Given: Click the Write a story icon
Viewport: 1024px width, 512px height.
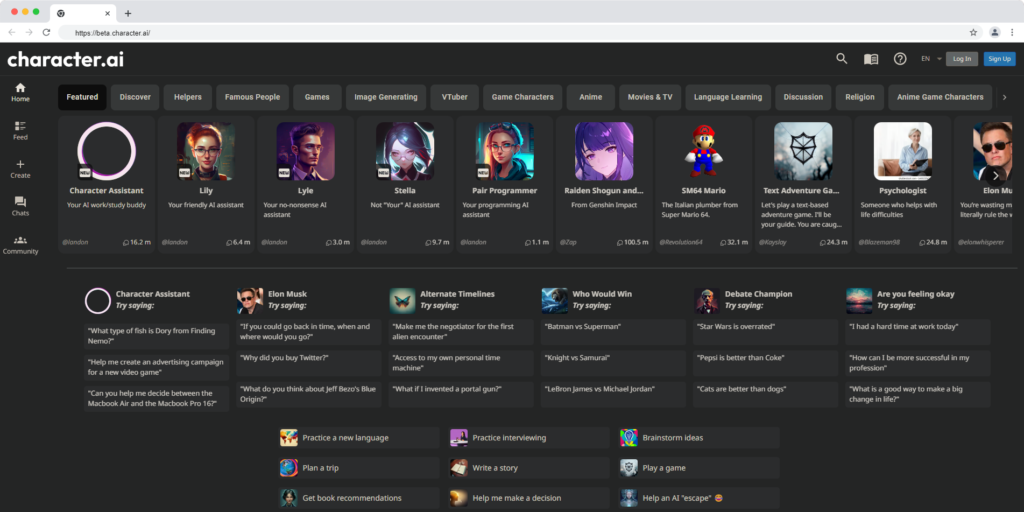Looking at the screenshot, I should [x=458, y=468].
